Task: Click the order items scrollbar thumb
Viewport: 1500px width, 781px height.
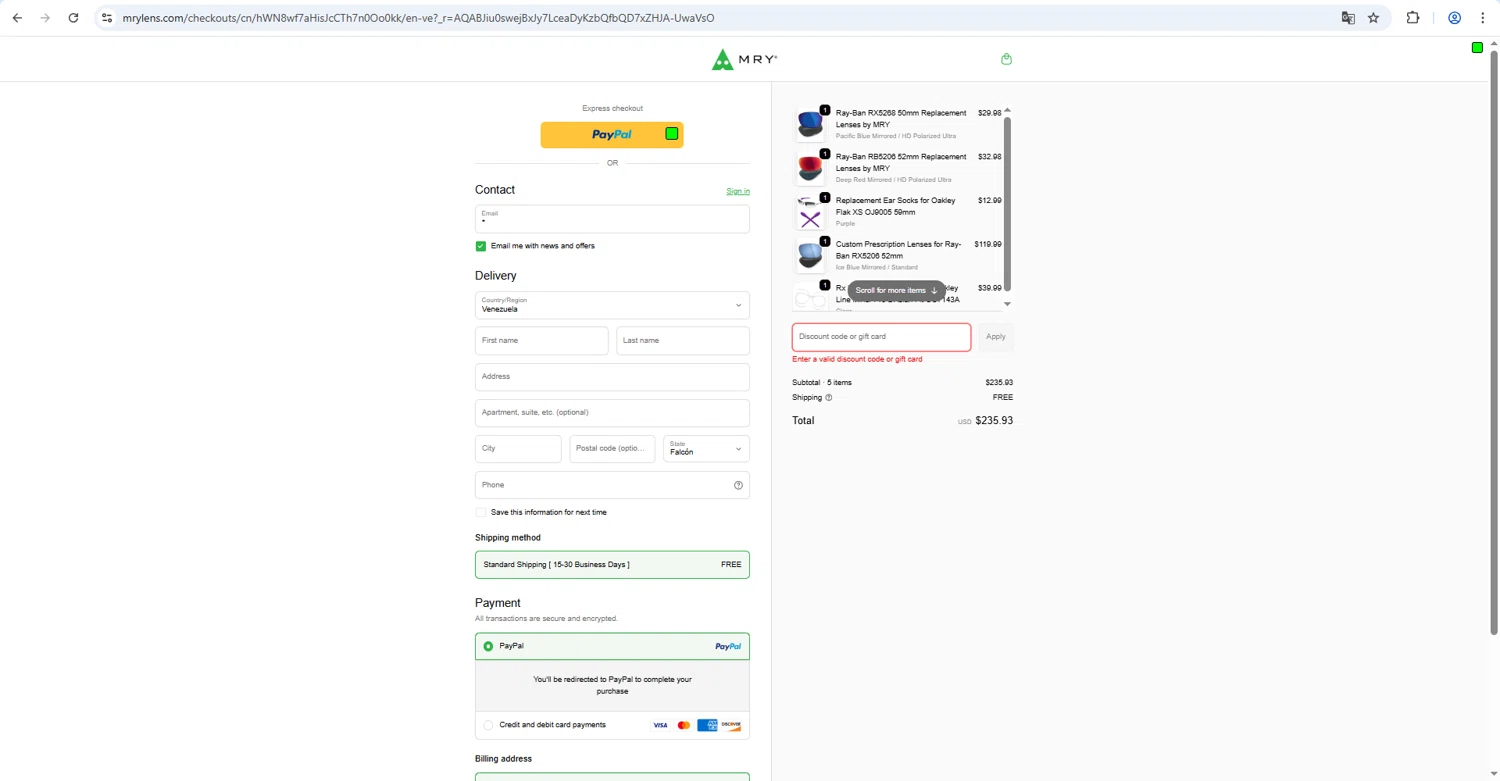Action: click(1007, 204)
